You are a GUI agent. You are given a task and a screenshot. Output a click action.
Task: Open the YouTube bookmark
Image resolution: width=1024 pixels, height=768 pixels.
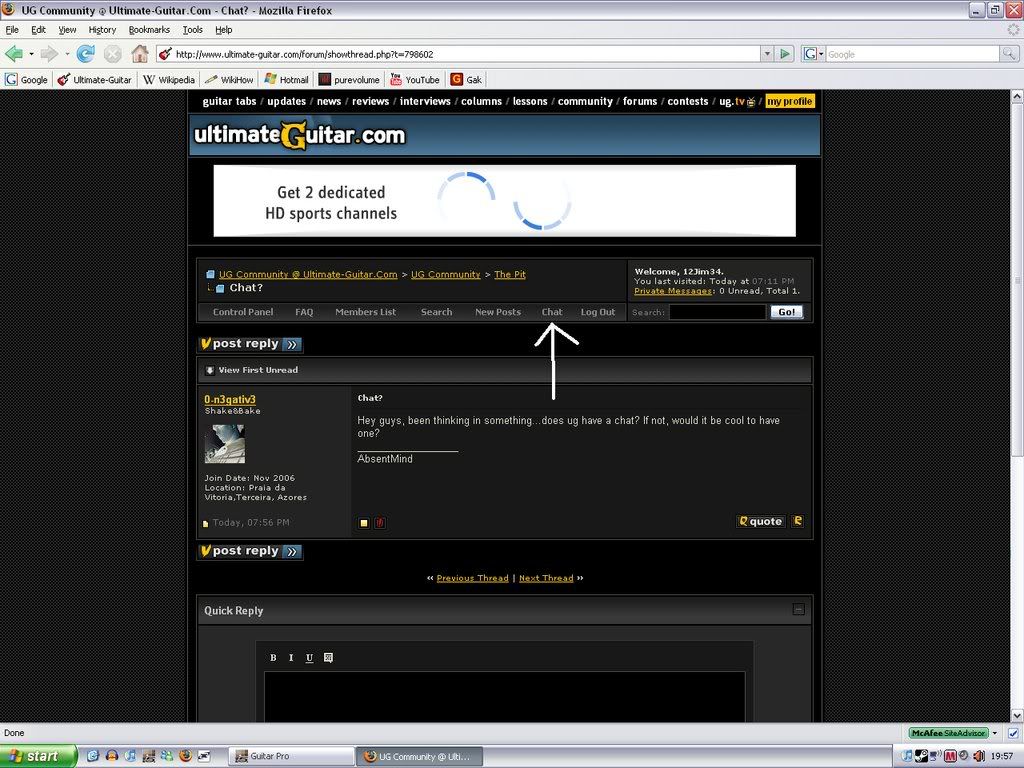[415, 80]
